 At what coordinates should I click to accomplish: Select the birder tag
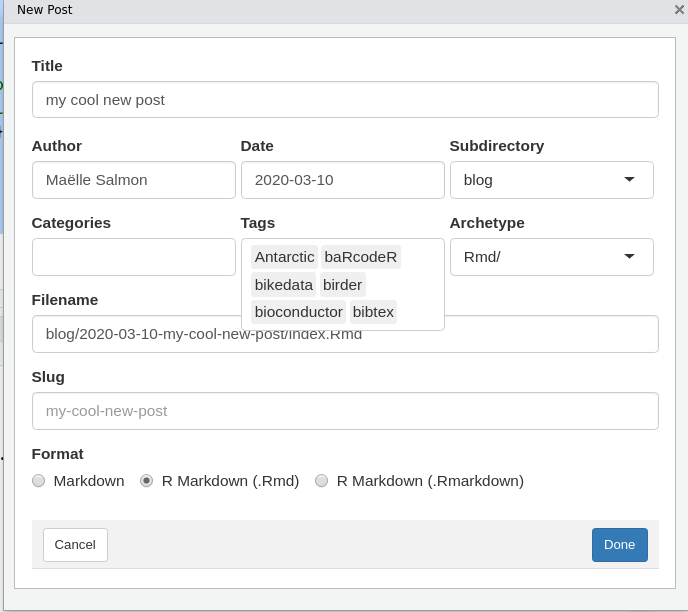coord(342,285)
